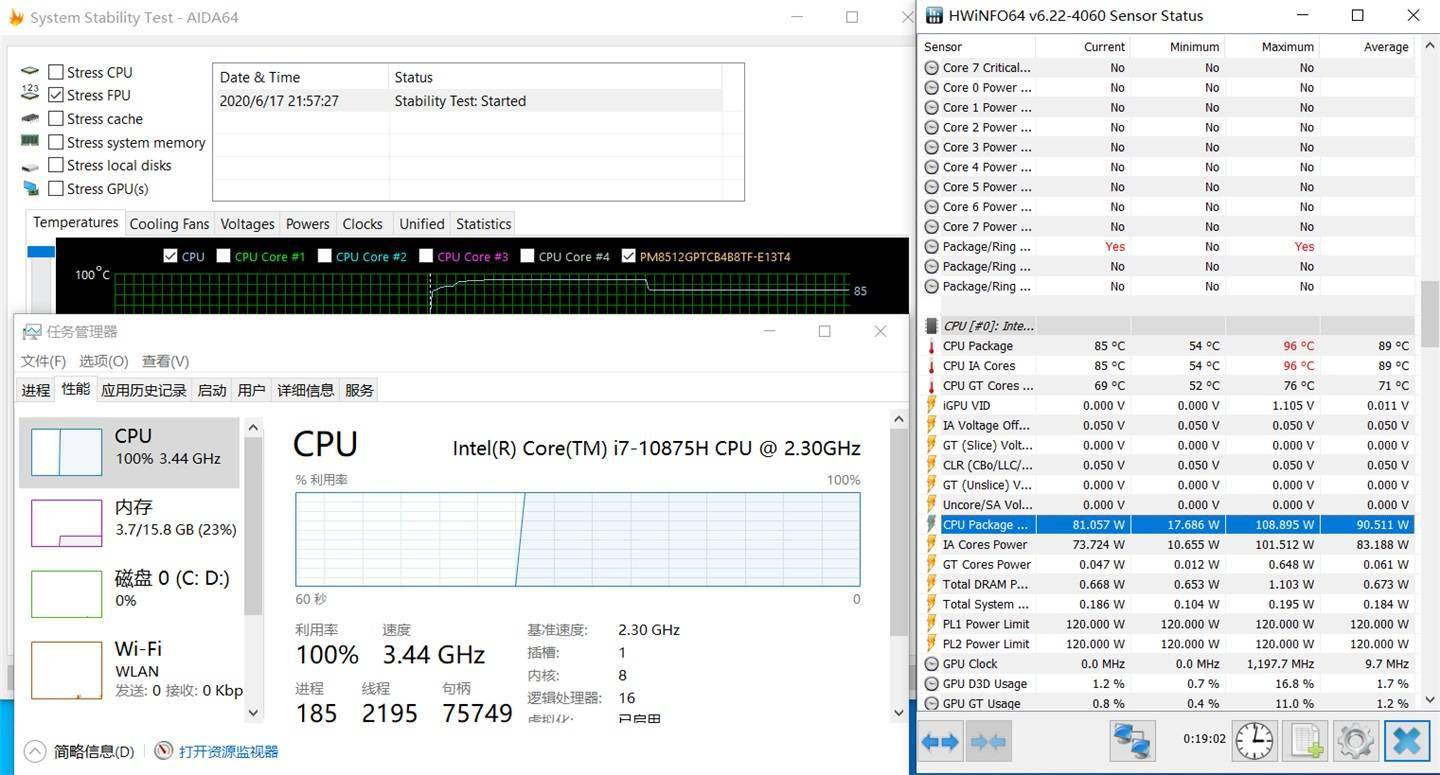Select the 内存 performance item
The image size is (1440, 775).
point(130,523)
